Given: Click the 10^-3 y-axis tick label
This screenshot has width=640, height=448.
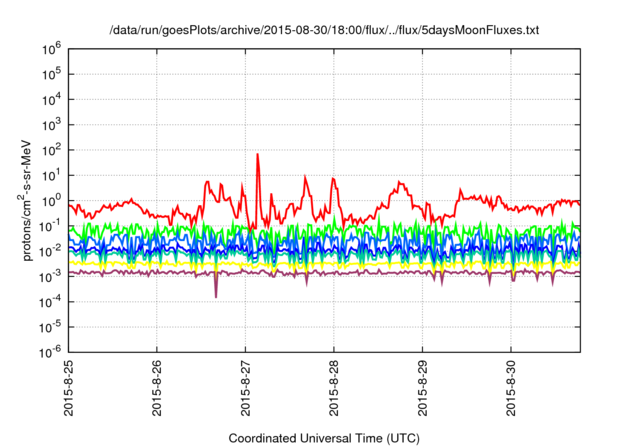Looking at the screenshot, I should 51,277.
